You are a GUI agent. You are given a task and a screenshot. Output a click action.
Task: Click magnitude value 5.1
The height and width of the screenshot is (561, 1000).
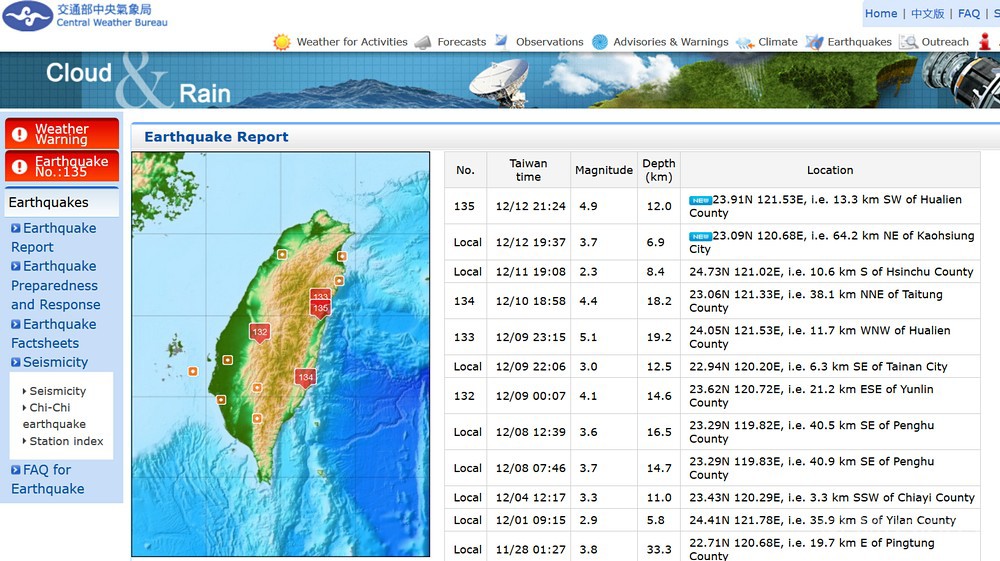click(588, 337)
